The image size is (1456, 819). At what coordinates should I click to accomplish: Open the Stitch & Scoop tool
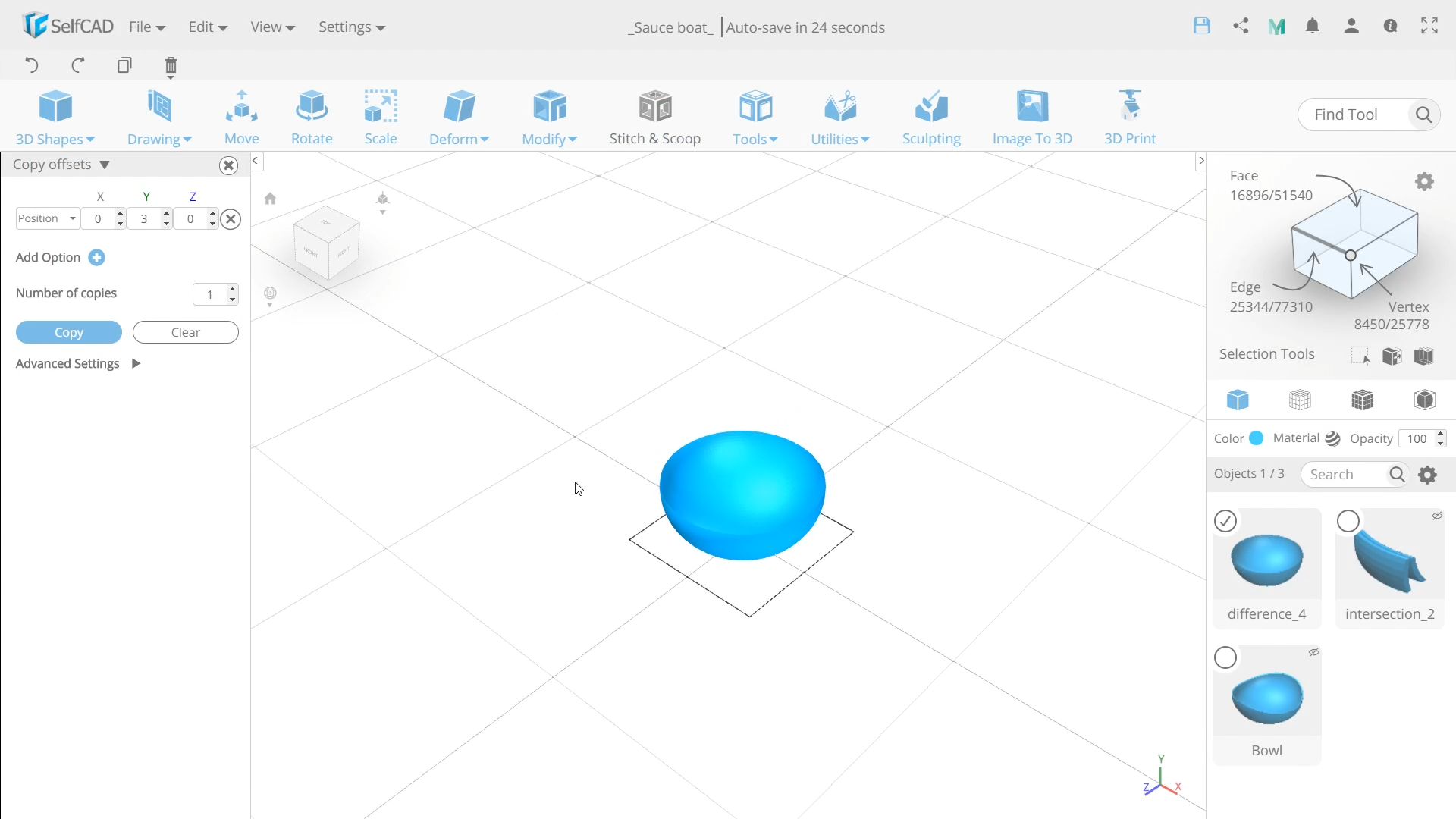coord(655,118)
